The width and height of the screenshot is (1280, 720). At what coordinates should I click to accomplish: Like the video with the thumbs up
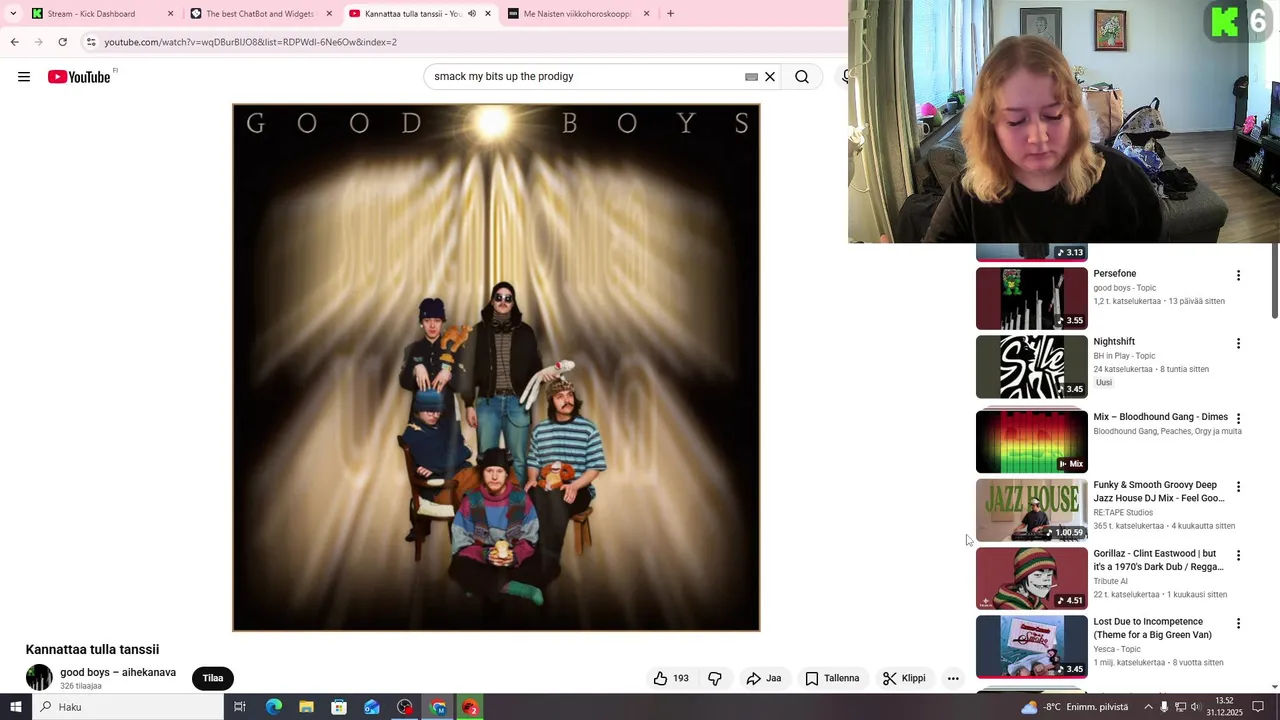coord(671,678)
